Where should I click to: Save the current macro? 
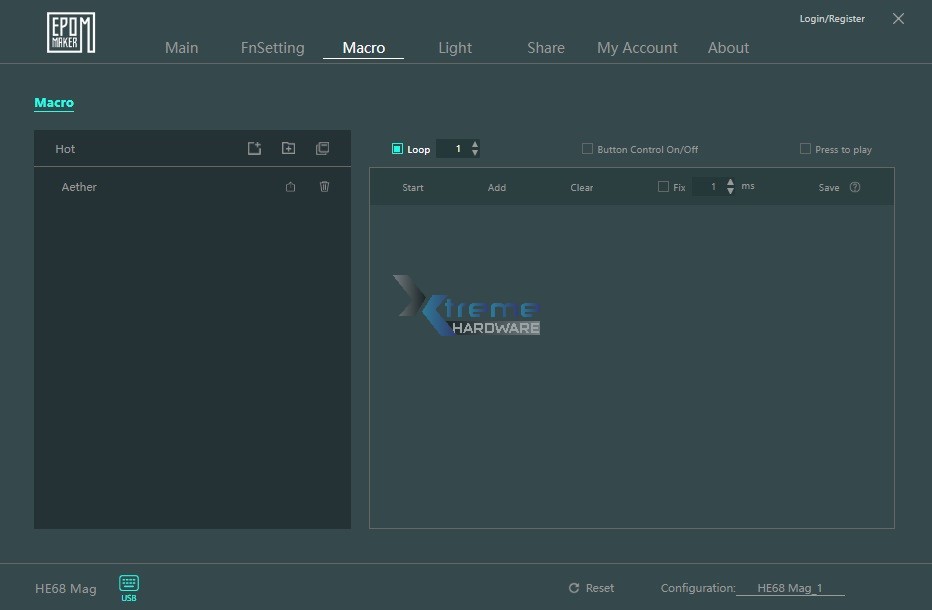[x=828, y=187]
